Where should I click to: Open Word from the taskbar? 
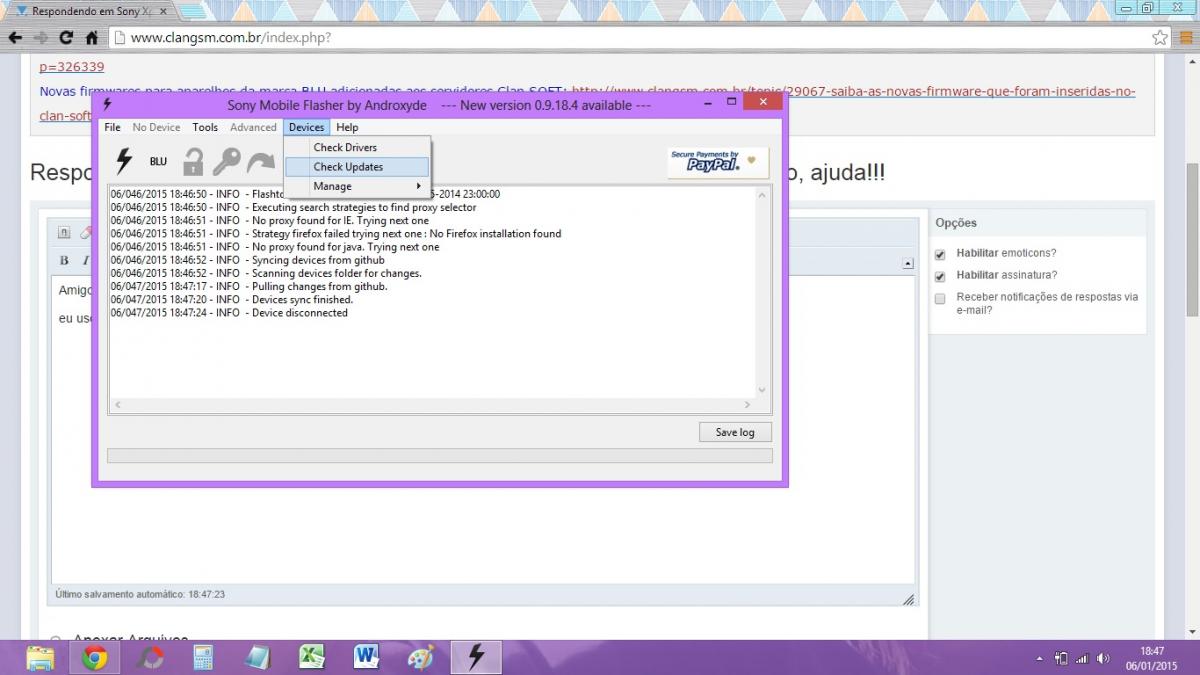367,657
